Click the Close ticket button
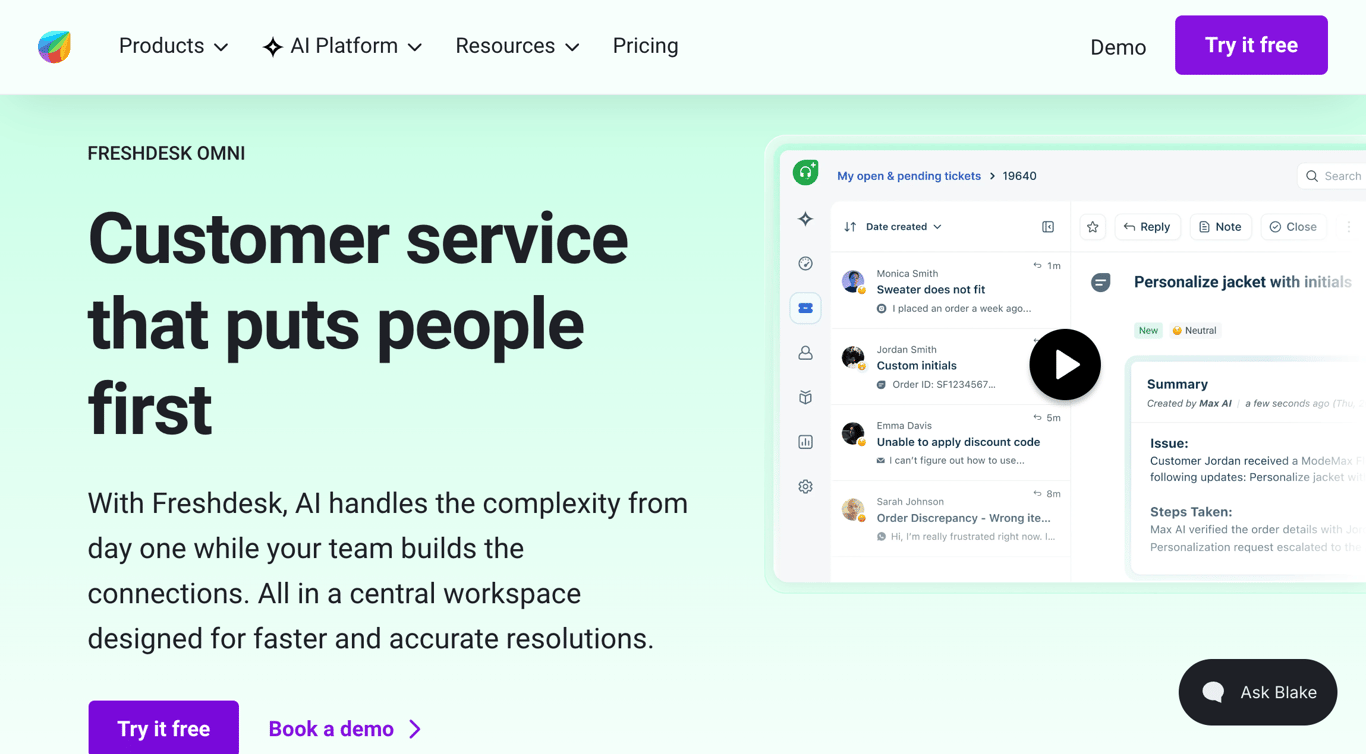Viewport: 1366px width, 754px height. pos(1293,227)
